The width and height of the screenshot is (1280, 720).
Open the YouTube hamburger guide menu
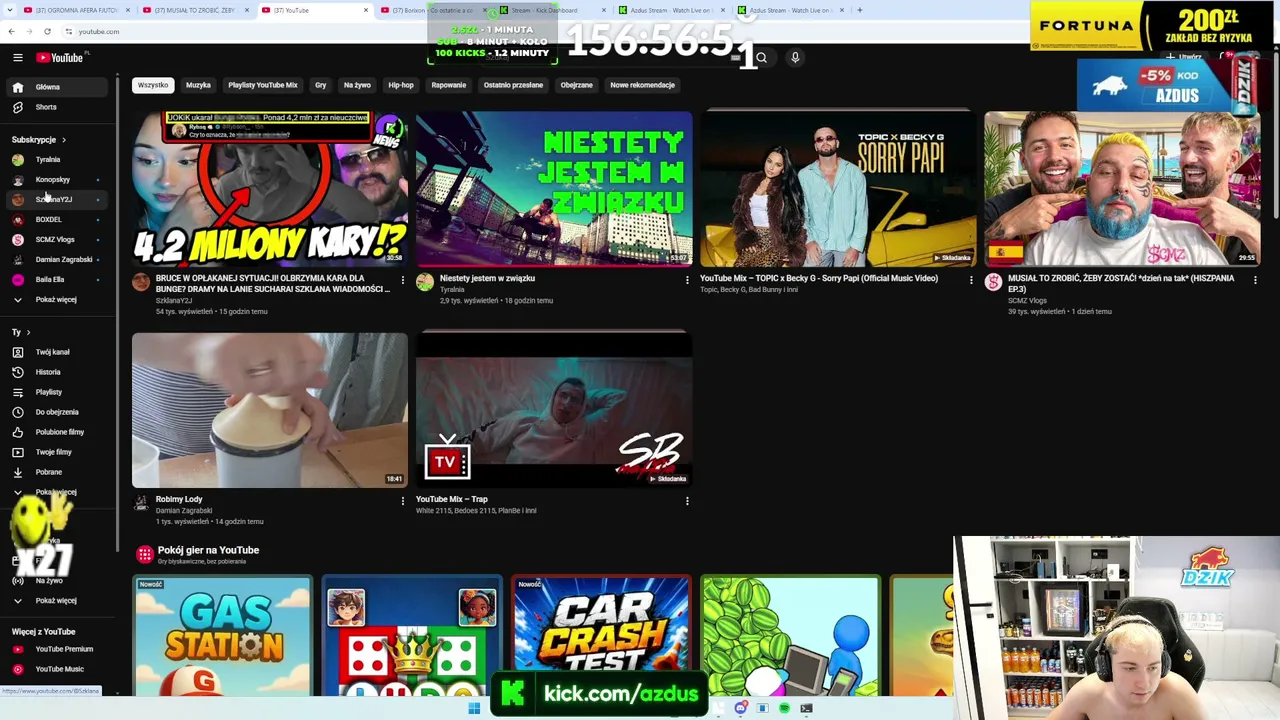click(x=17, y=58)
